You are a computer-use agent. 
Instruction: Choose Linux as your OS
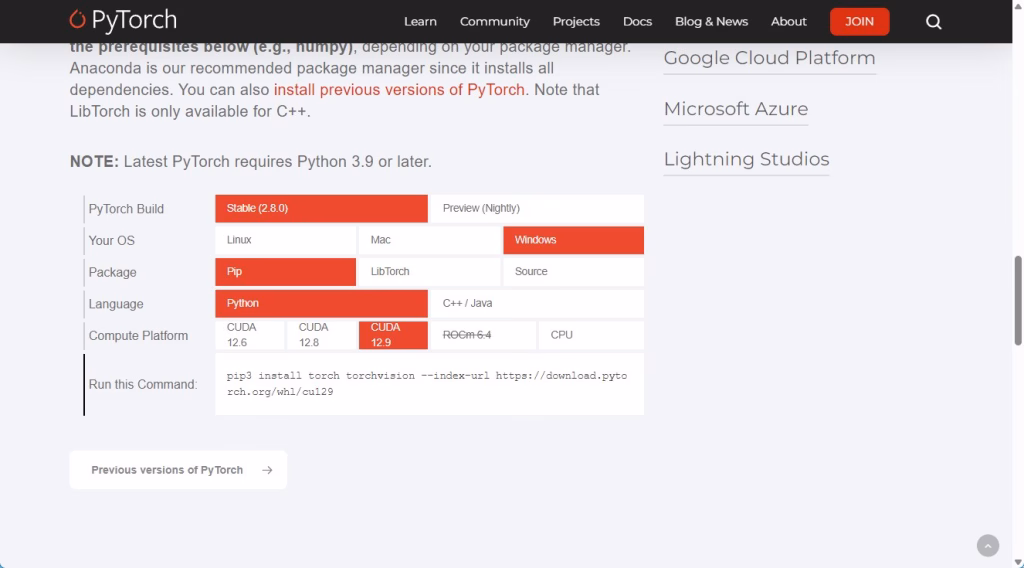(285, 240)
